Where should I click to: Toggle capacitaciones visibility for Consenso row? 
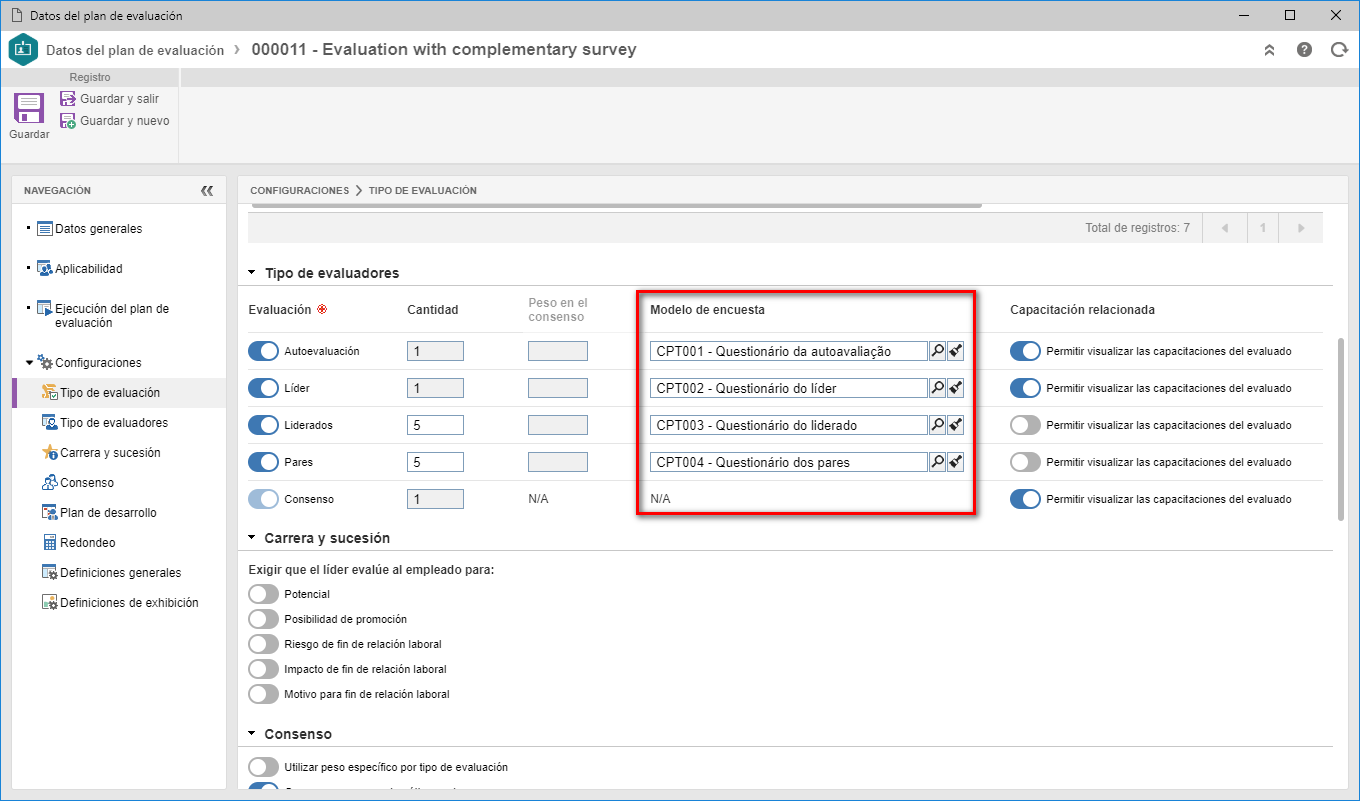1025,499
